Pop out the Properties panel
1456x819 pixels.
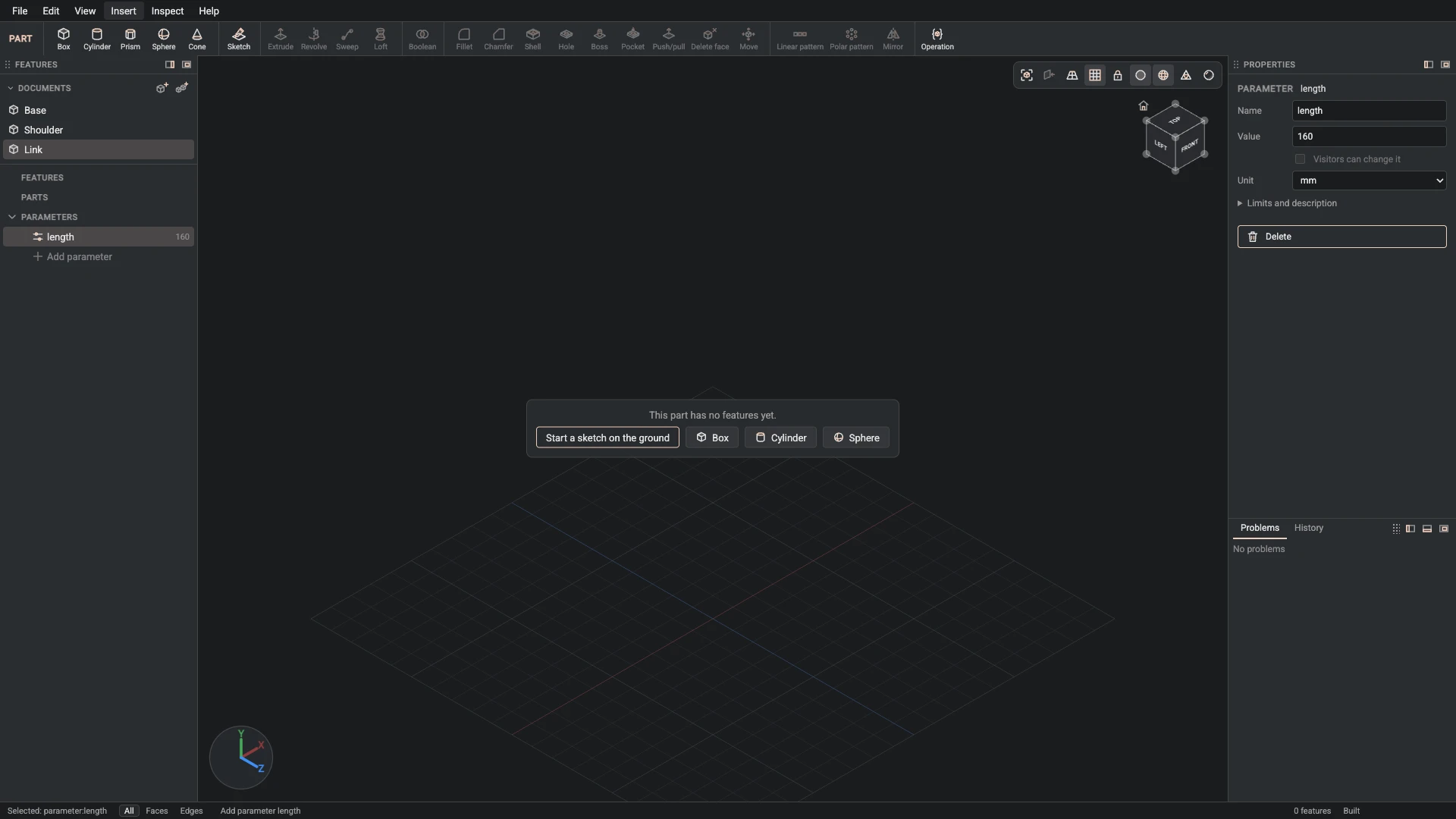(1445, 64)
